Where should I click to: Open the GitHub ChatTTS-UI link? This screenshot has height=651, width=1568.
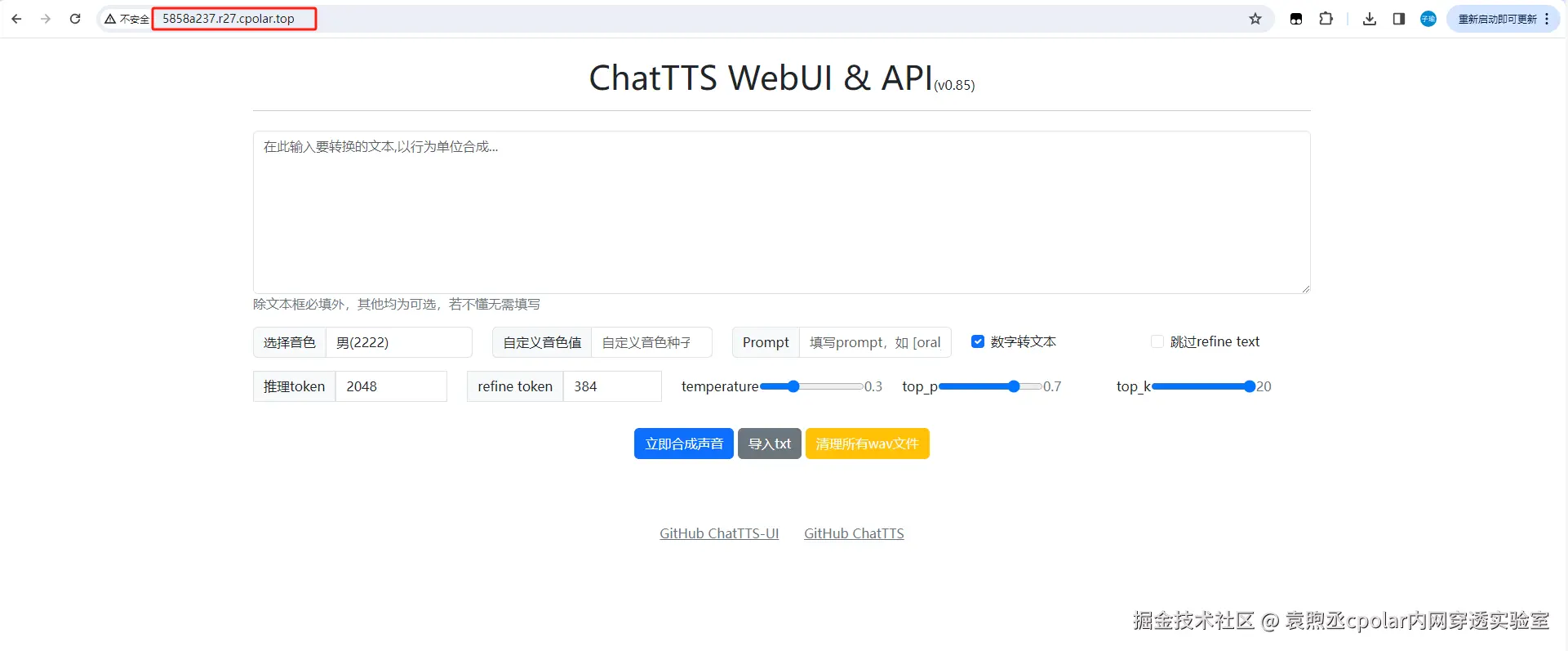tap(719, 533)
